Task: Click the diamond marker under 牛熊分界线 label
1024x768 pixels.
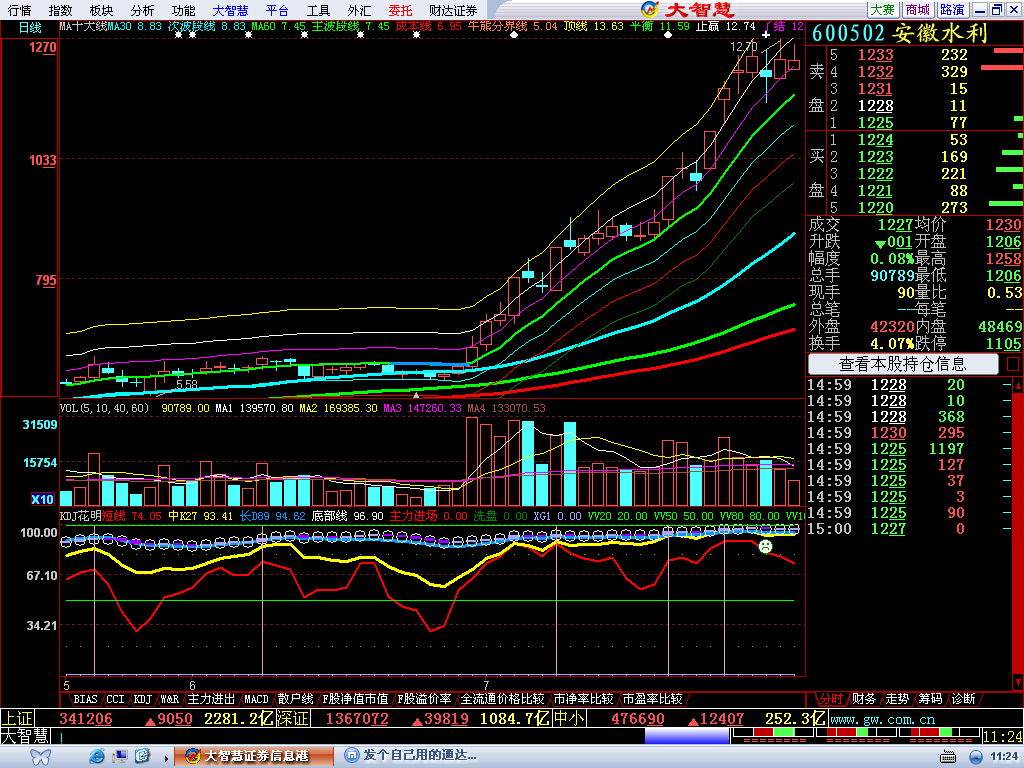Action: pos(514,35)
